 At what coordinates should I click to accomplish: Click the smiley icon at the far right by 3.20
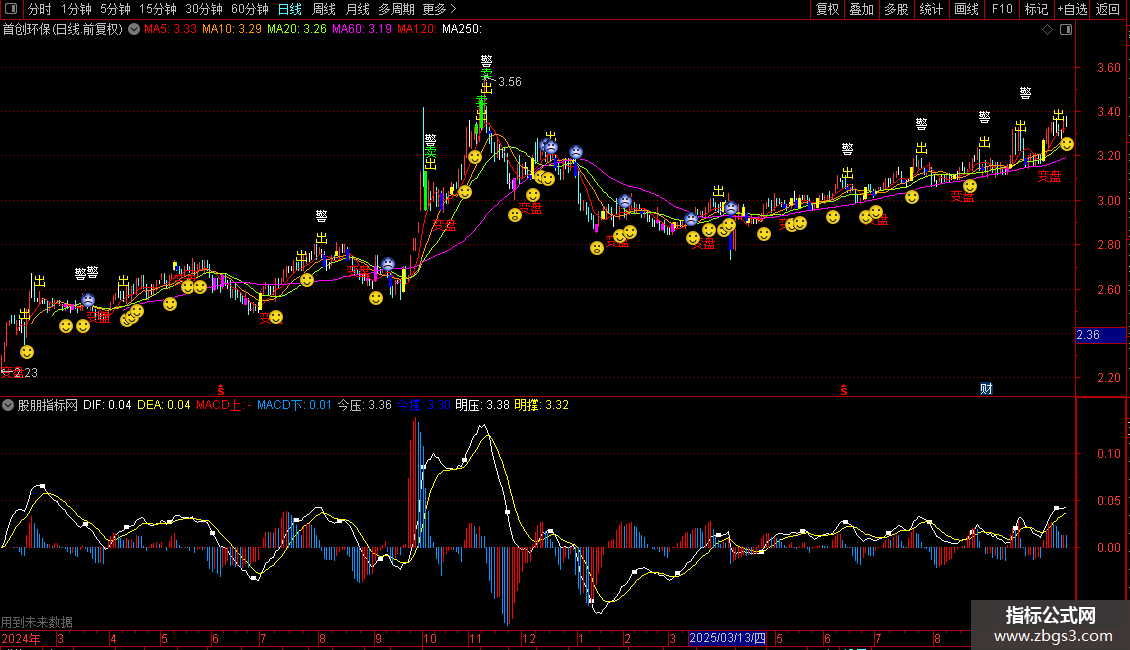(x=1067, y=144)
